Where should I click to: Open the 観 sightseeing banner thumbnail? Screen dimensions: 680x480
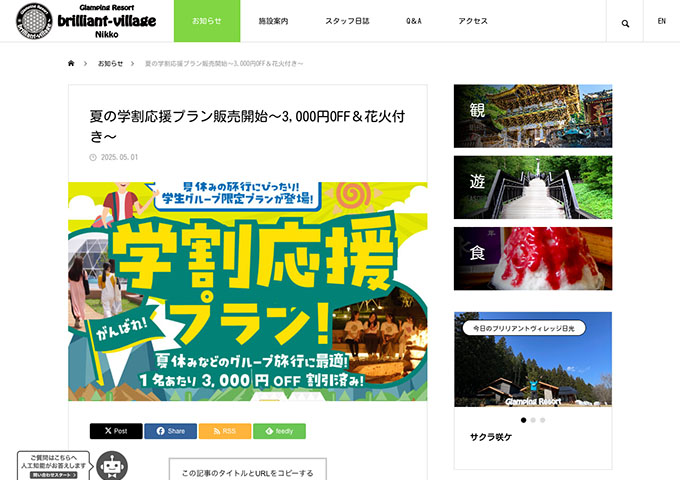click(x=532, y=116)
